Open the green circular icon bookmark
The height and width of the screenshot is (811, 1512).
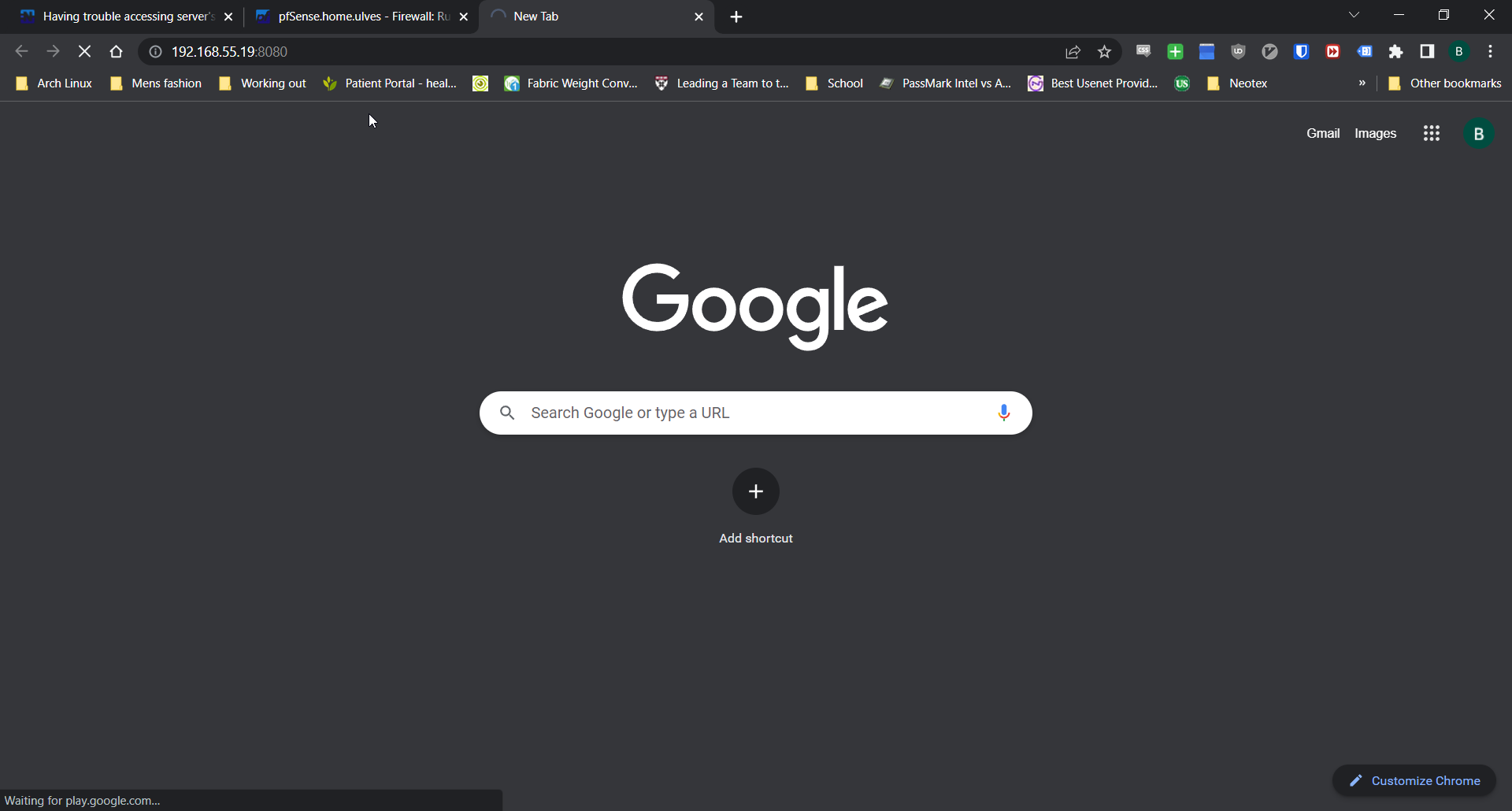point(480,83)
